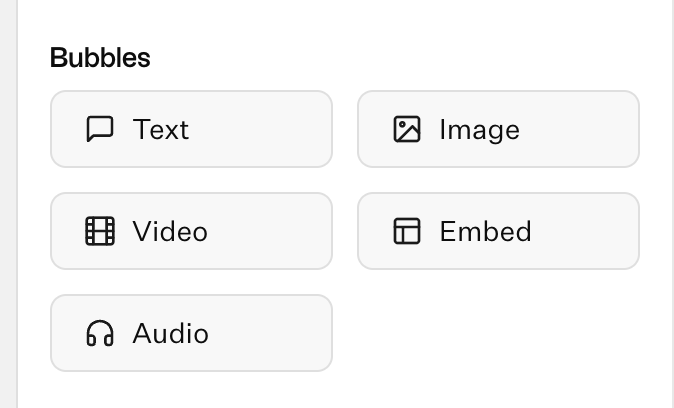Image resolution: width=674 pixels, height=408 pixels.
Task: Select the picture icon beside Image
Action: pyautogui.click(x=407, y=129)
